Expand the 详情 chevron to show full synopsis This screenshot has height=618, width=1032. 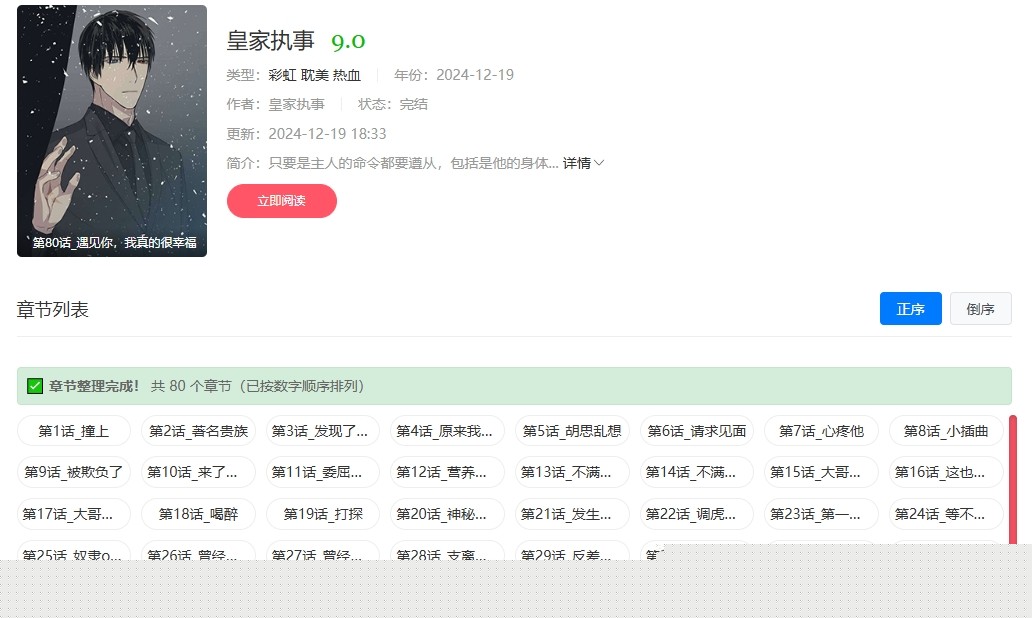point(582,163)
